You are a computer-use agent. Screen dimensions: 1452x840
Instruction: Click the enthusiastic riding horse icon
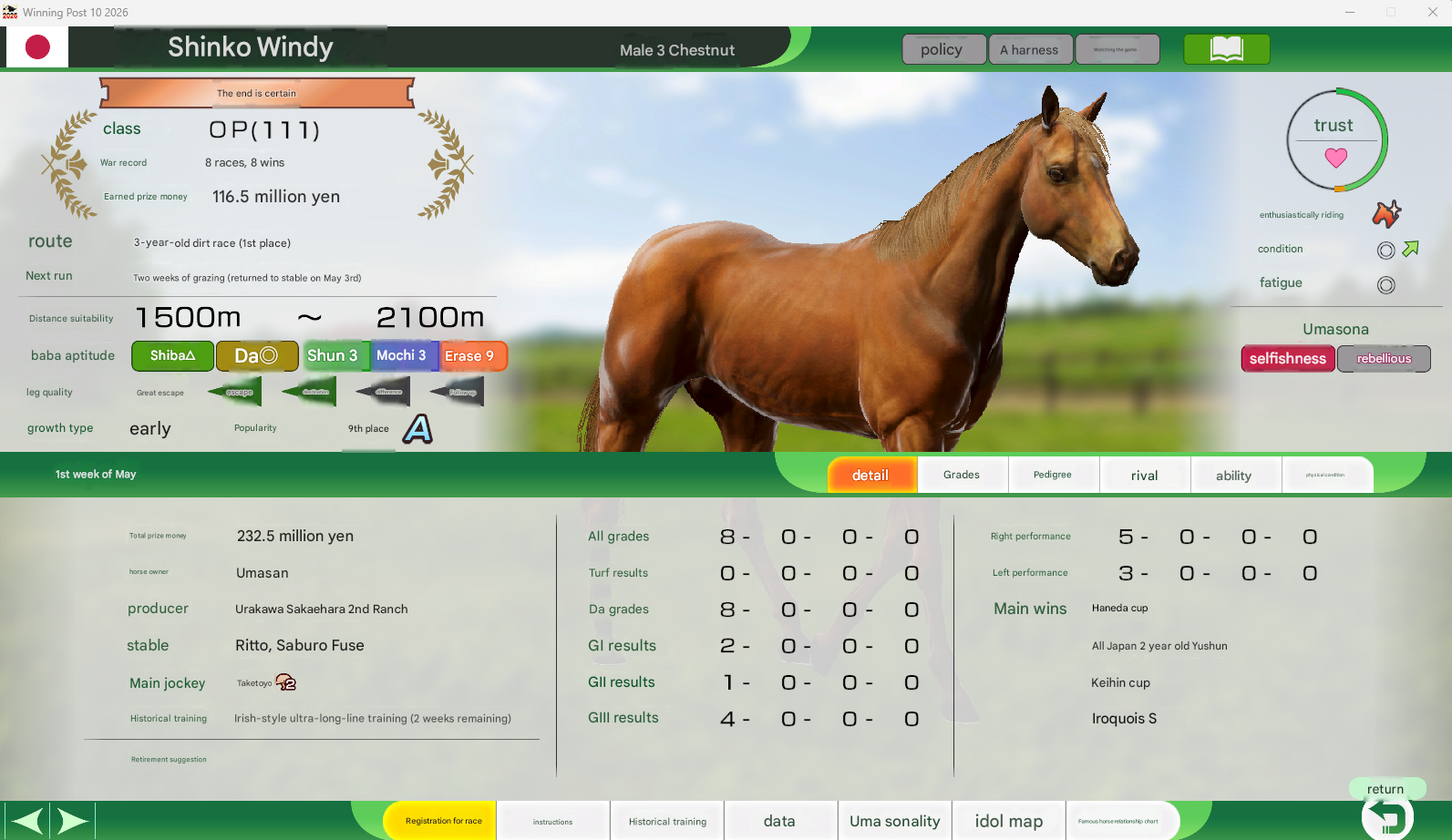point(1386,214)
